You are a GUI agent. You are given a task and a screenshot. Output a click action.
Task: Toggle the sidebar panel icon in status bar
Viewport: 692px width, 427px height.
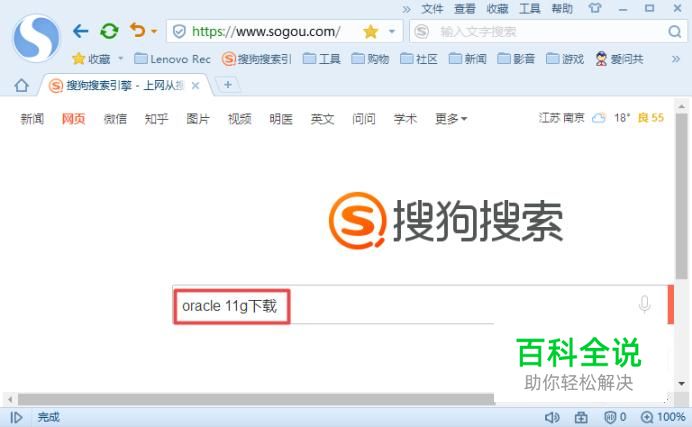16,417
